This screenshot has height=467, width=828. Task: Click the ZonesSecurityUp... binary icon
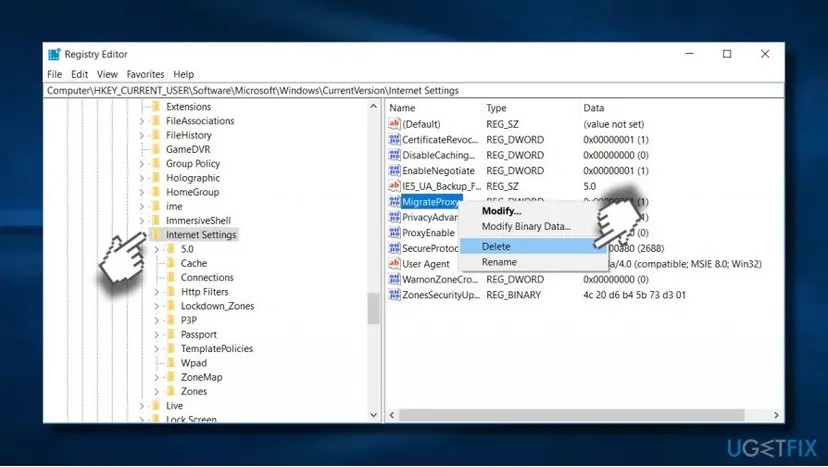tap(394, 295)
